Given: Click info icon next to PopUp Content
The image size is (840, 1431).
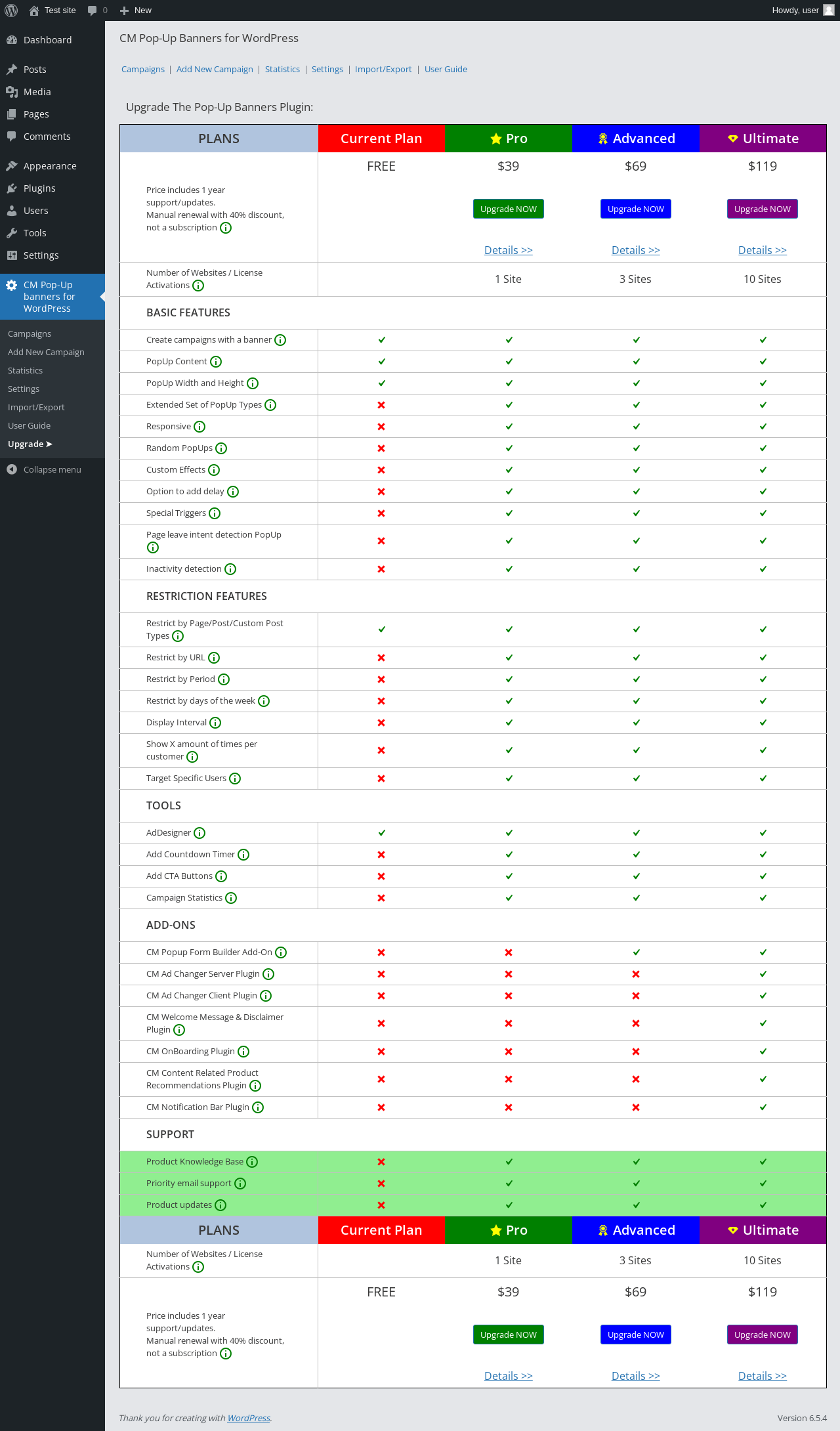Looking at the screenshot, I should pyautogui.click(x=216, y=362).
